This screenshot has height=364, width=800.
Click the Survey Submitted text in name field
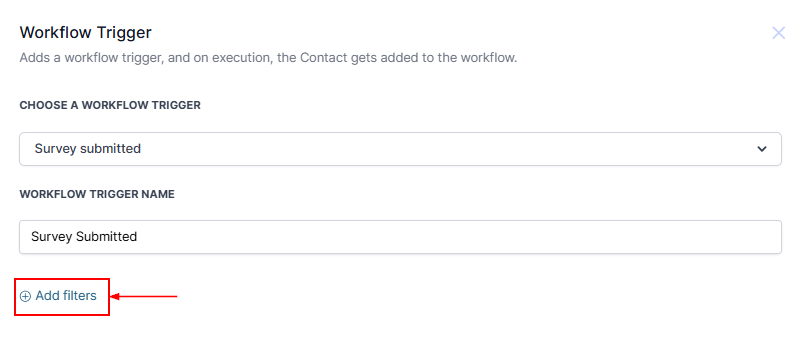click(84, 237)
